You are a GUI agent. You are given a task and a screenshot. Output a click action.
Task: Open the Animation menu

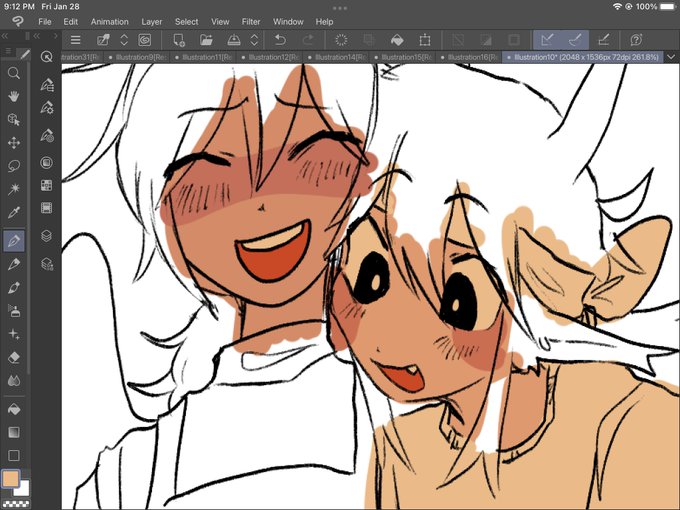tap(109, 22)
